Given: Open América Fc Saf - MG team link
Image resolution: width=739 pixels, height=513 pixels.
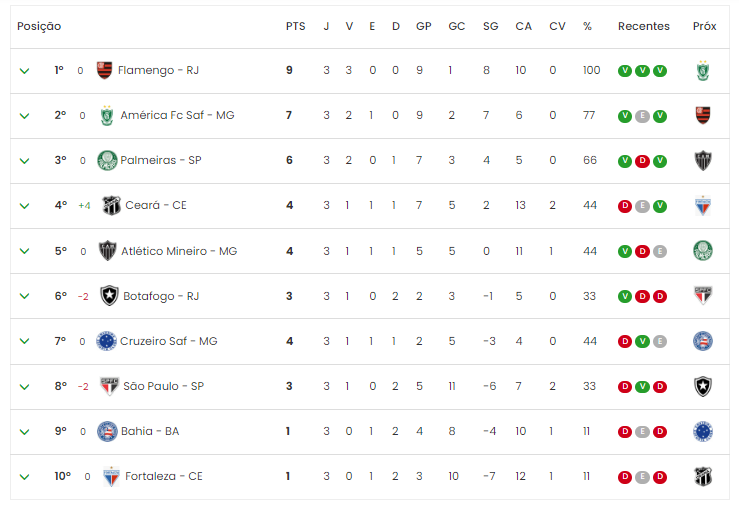Looking at the screenshot, I should click(x=177, y=115).
